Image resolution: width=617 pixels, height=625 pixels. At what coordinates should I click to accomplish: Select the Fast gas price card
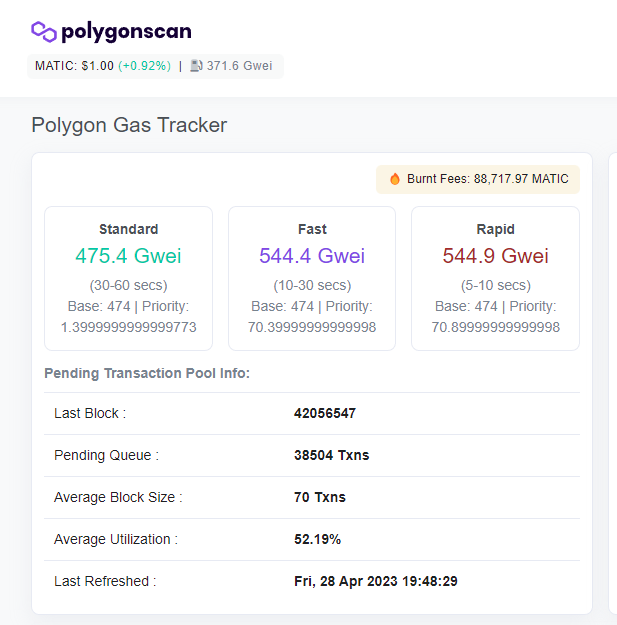click(x=312, y=278)
